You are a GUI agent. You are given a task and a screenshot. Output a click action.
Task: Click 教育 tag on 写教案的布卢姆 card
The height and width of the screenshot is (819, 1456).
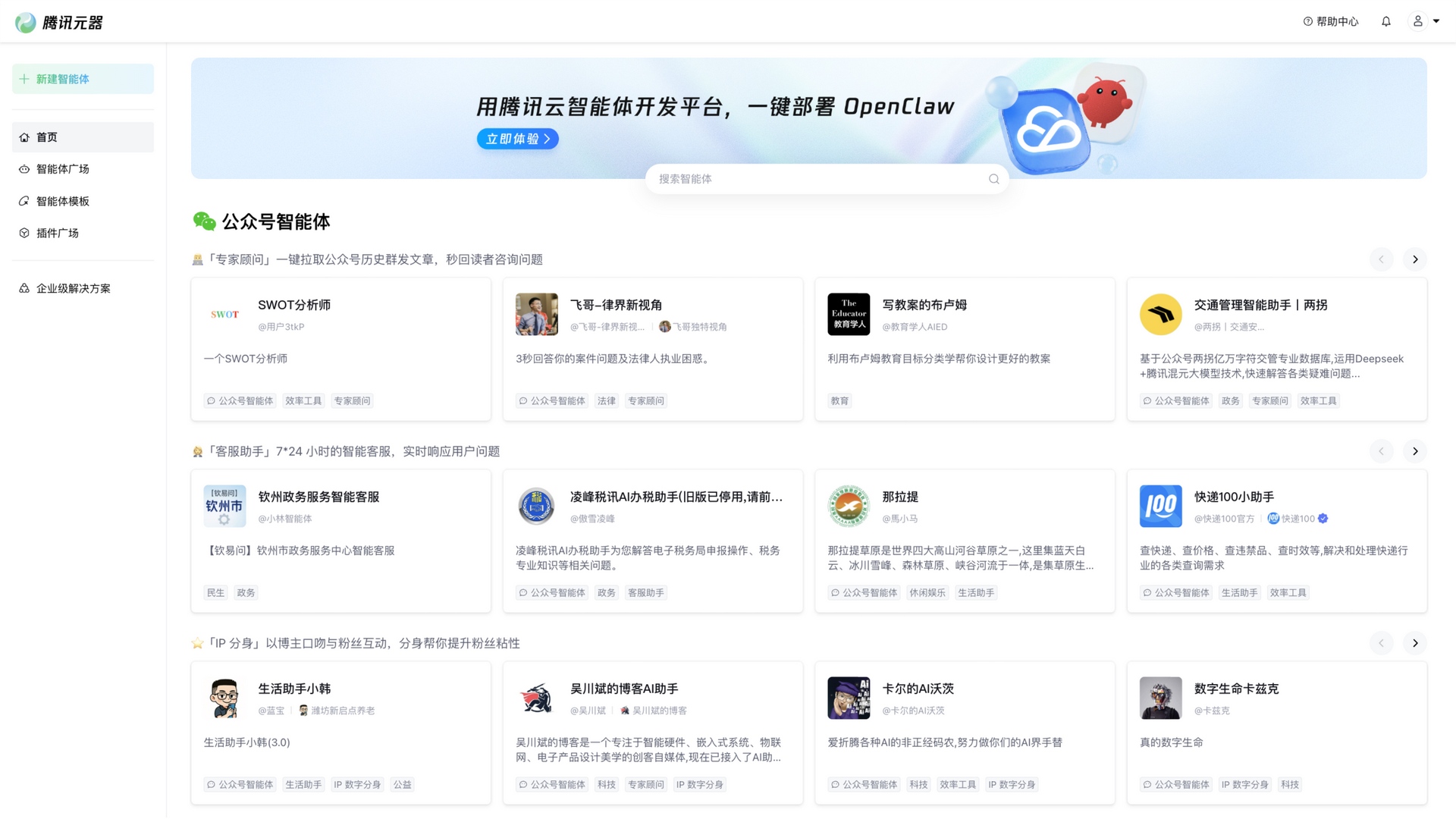(x=839, y=400)
